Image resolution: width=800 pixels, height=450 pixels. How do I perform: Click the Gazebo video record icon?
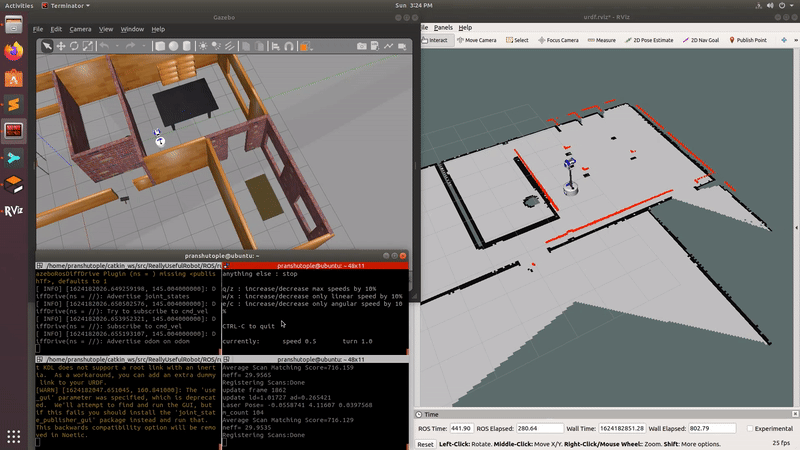click(x=402, y=46)
